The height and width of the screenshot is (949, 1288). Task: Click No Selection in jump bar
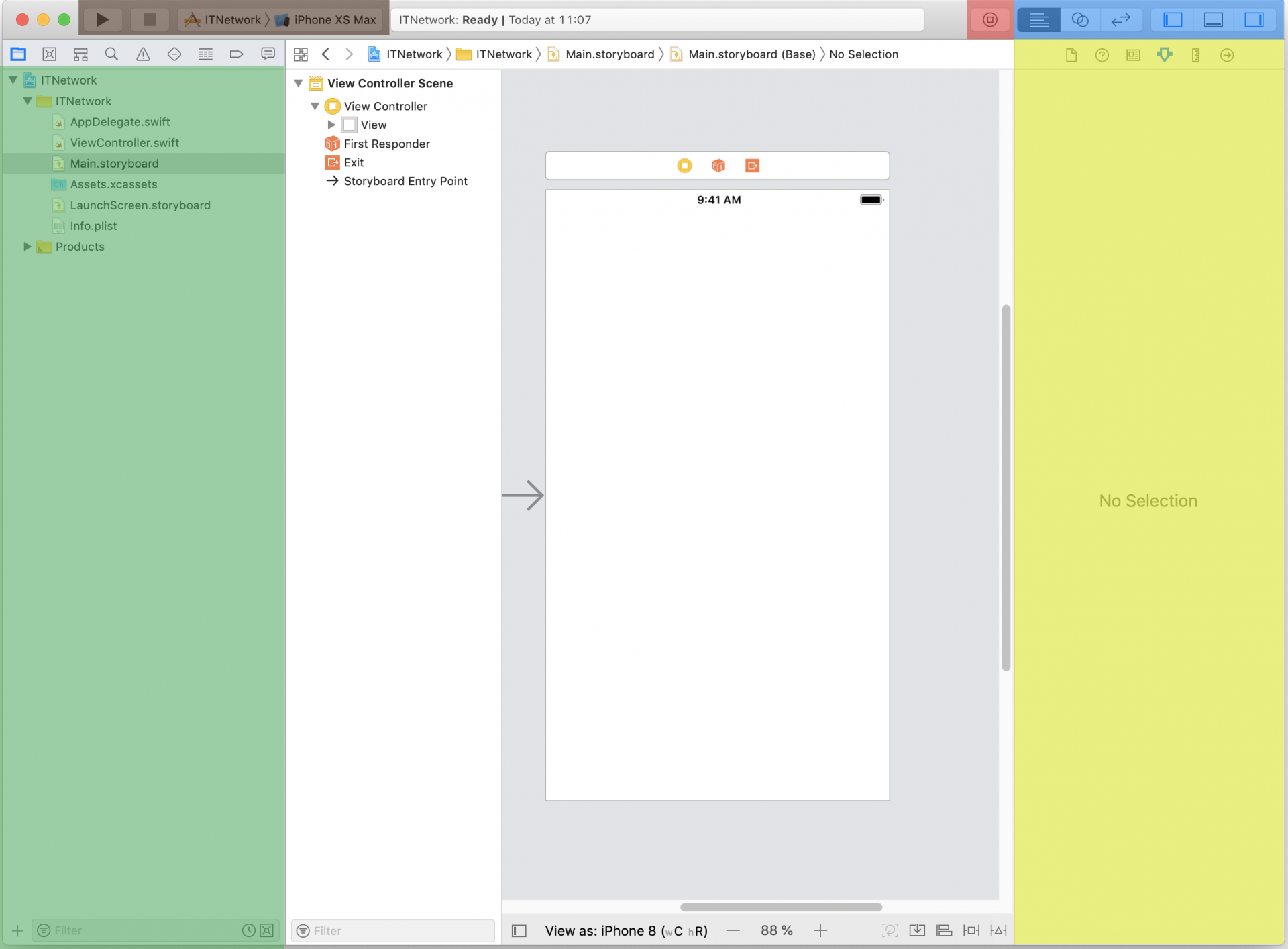click(x=863, y=54)
